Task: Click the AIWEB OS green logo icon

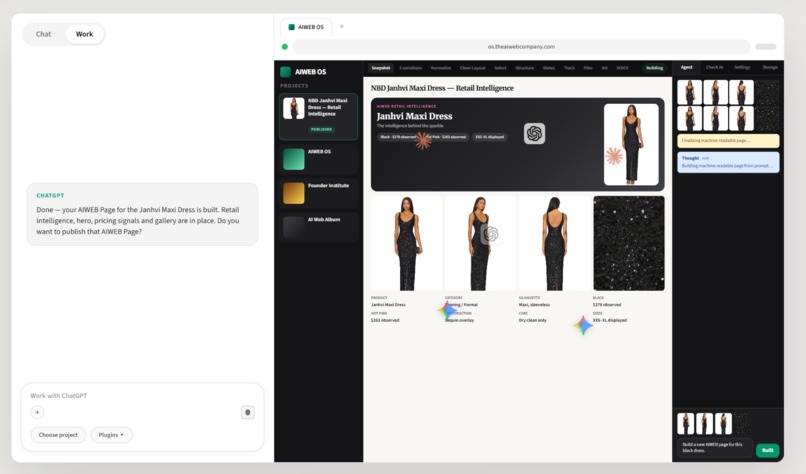Action: (x=285, y=72)
